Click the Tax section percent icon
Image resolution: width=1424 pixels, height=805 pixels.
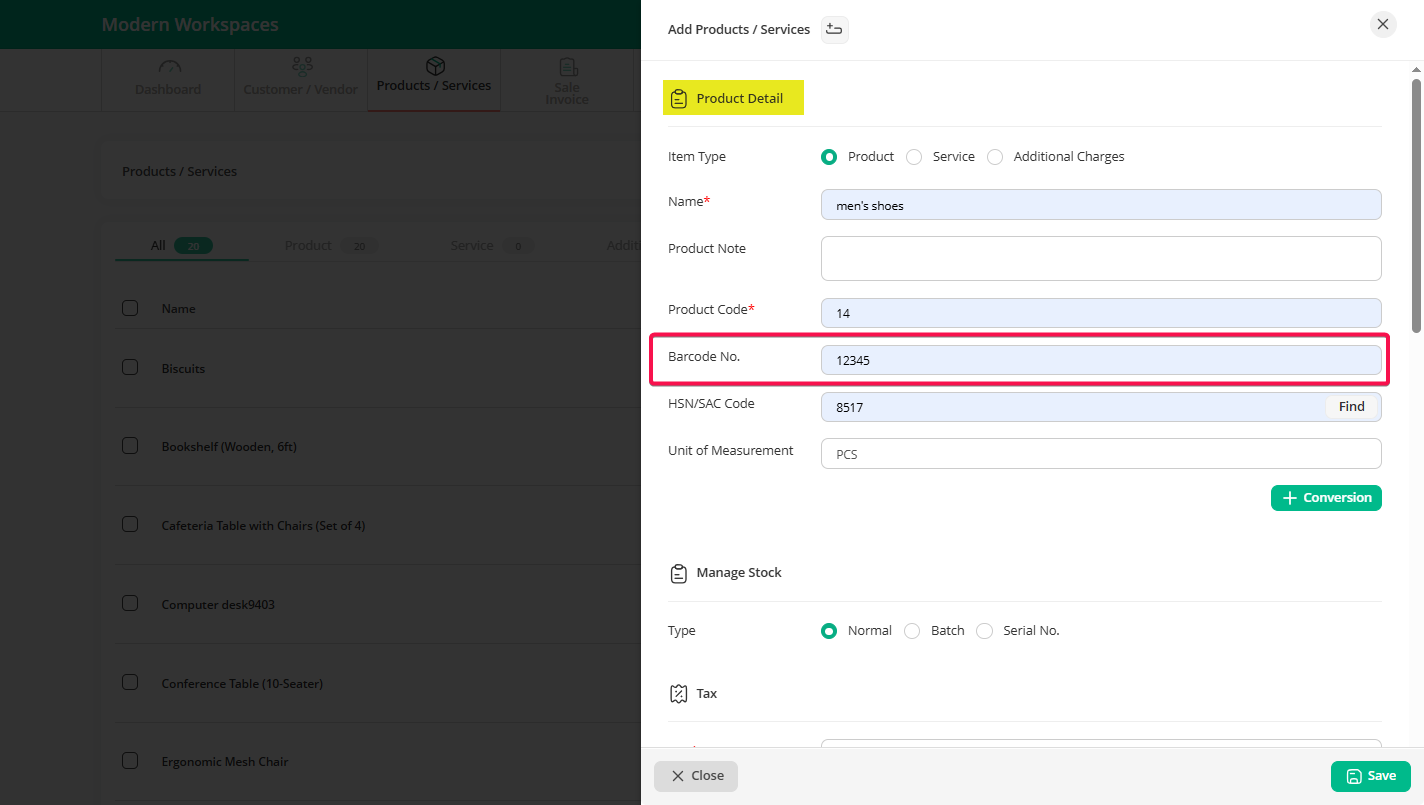679,693
